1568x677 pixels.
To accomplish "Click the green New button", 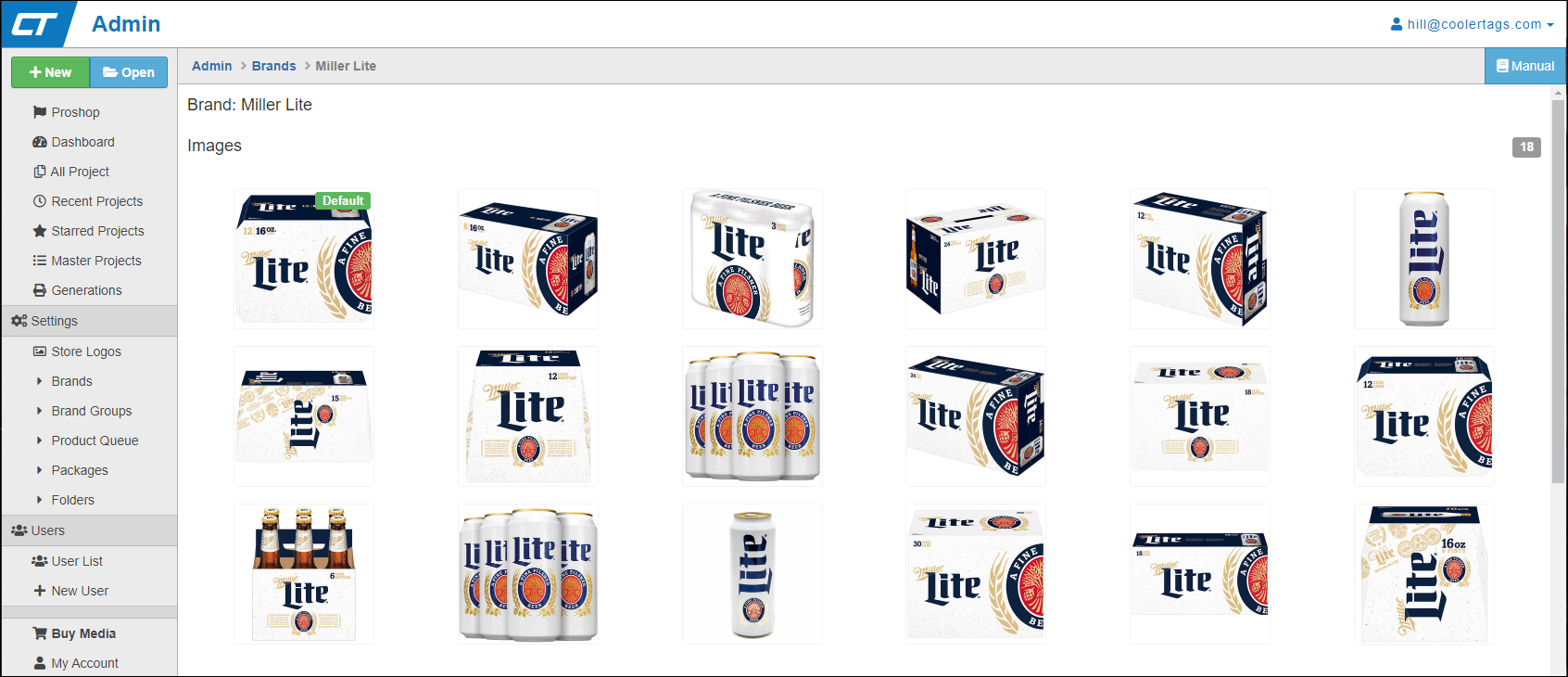I will tap(50, 72).
